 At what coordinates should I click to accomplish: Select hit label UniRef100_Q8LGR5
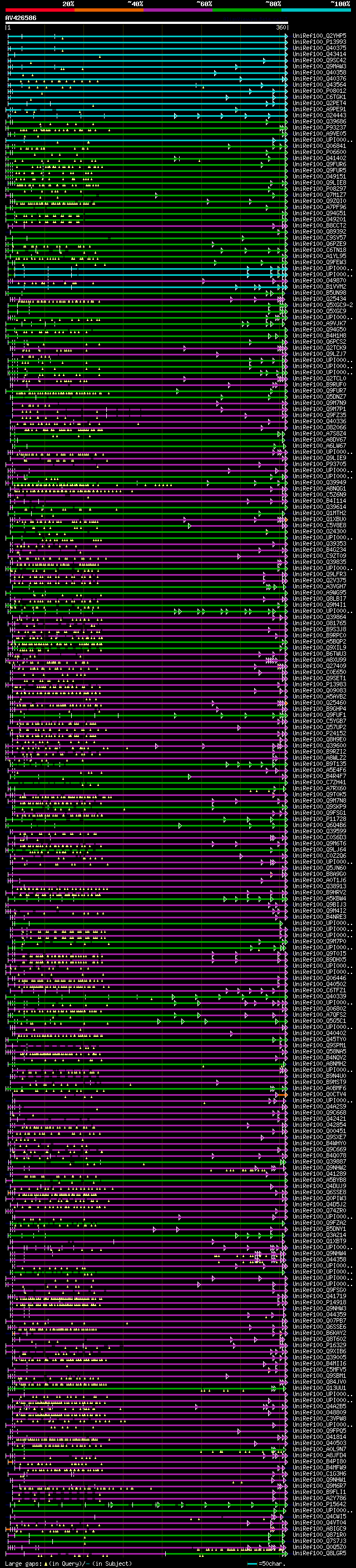[x=319, y=1553]
